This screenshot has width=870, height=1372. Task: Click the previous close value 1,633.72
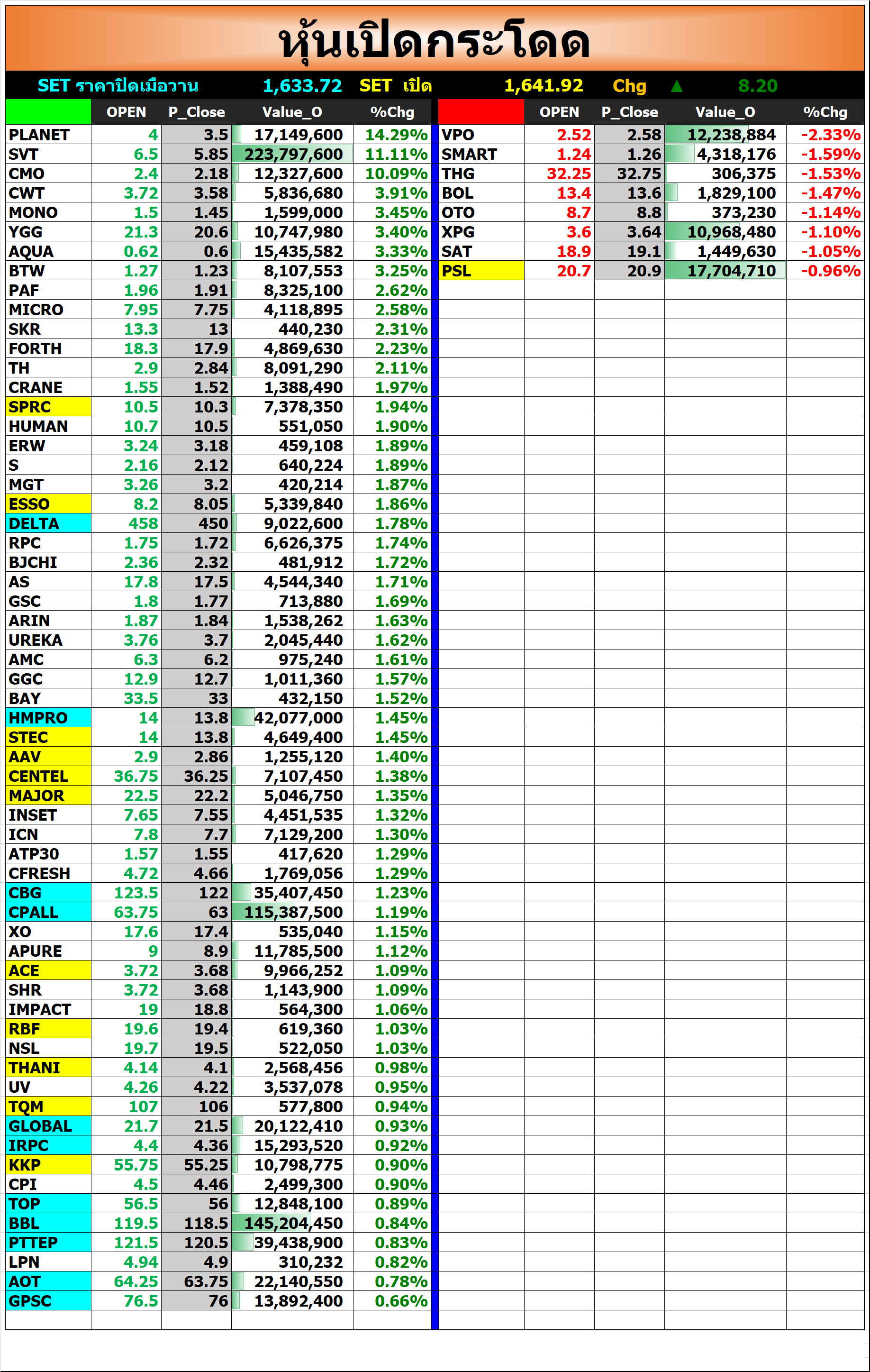pos(302,86)
